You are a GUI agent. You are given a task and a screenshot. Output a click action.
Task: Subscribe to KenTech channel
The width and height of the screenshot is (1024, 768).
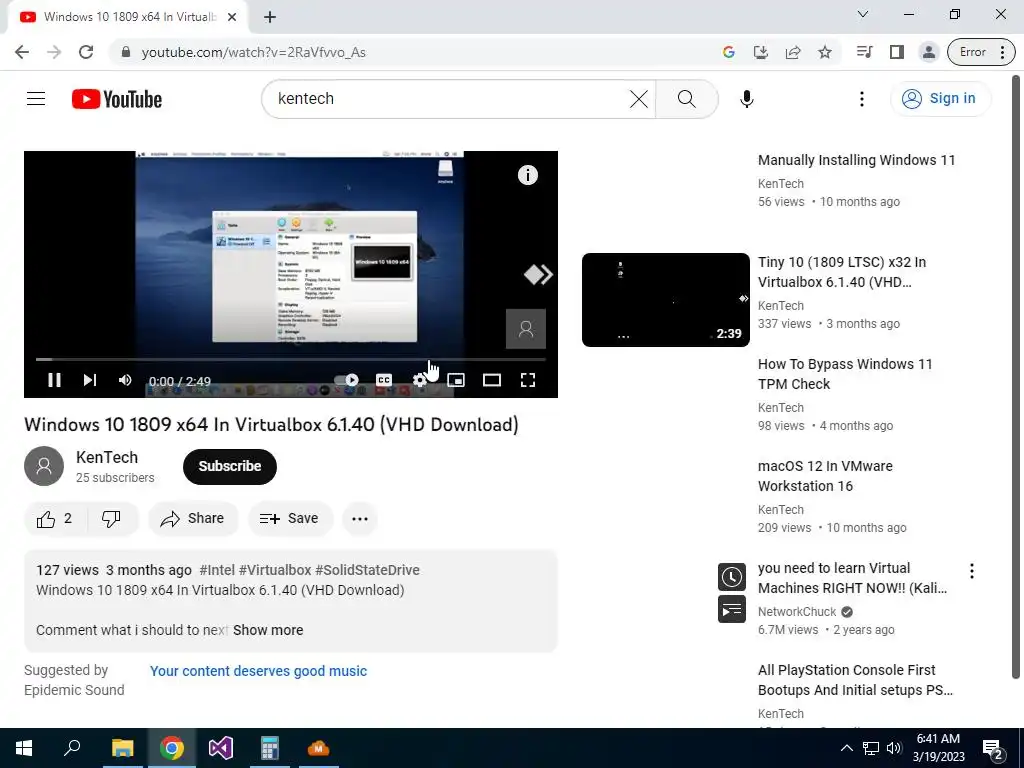click(230, 466)
